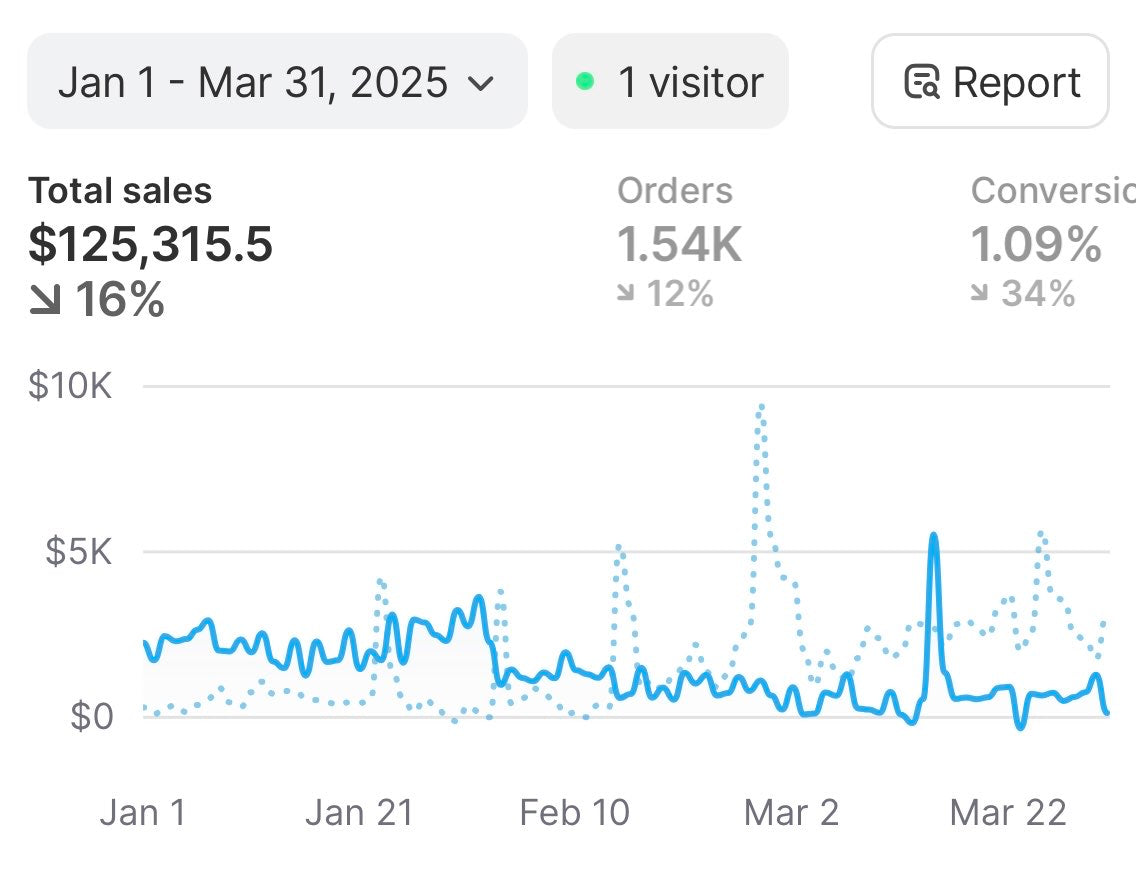The image size is (1136, 871).
Task: Click the dotted line peak near $10K
Action: (x=762, y=408)
